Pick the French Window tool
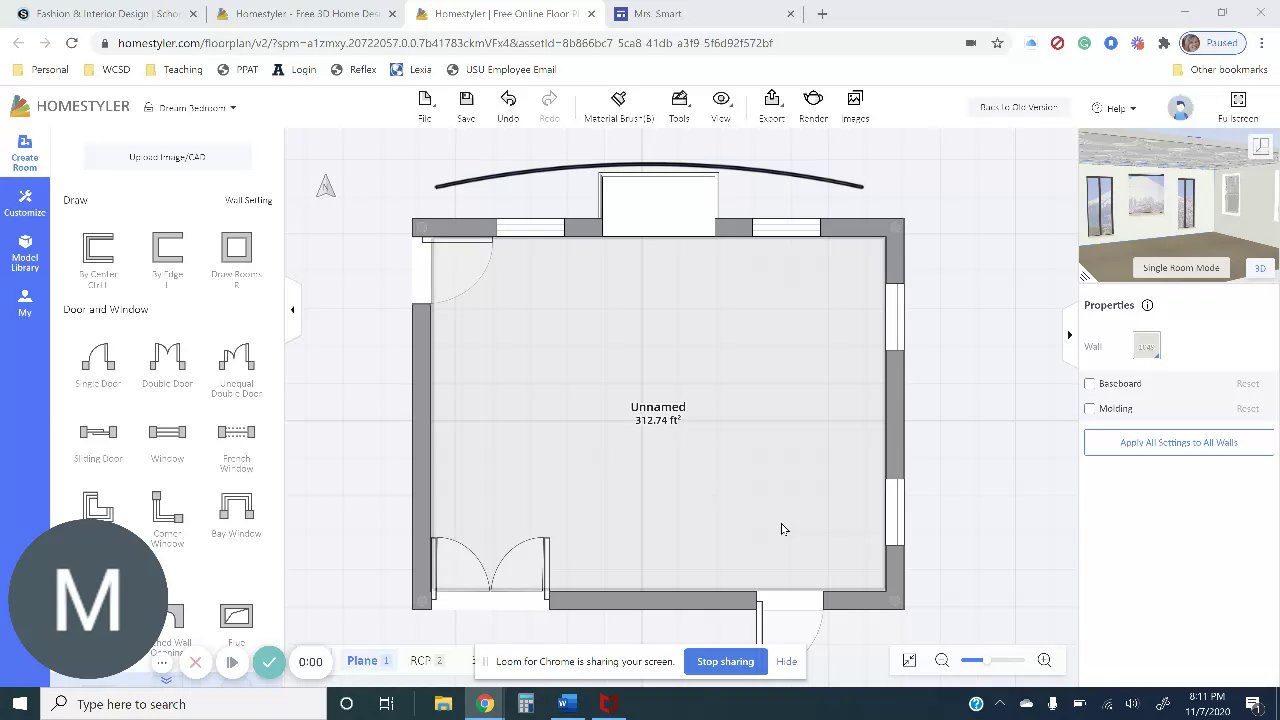1280x720 pixels. (236, 446)
